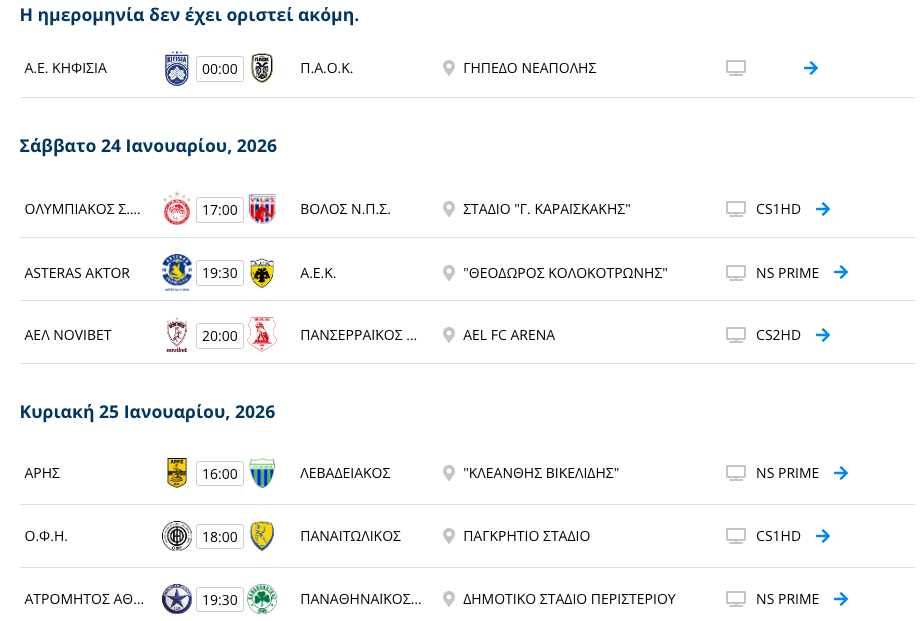Viewport: 922px width, 621px height.
Task: Click the Aris yellow-black crest
Action: (x=177, y=473)
